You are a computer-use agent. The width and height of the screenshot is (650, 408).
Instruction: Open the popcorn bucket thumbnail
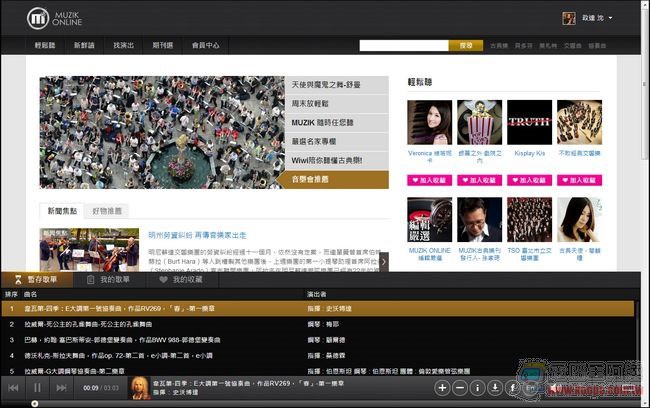point(480,122)
